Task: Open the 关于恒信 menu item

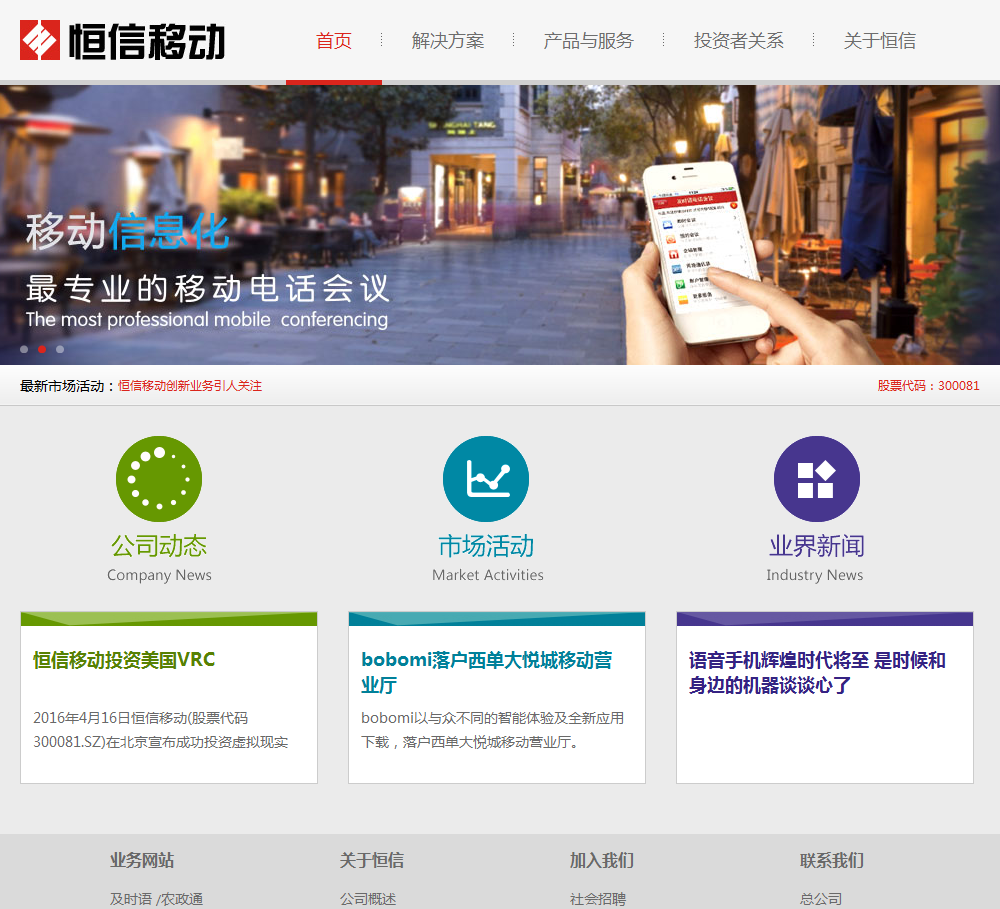Action: [879, 41]
